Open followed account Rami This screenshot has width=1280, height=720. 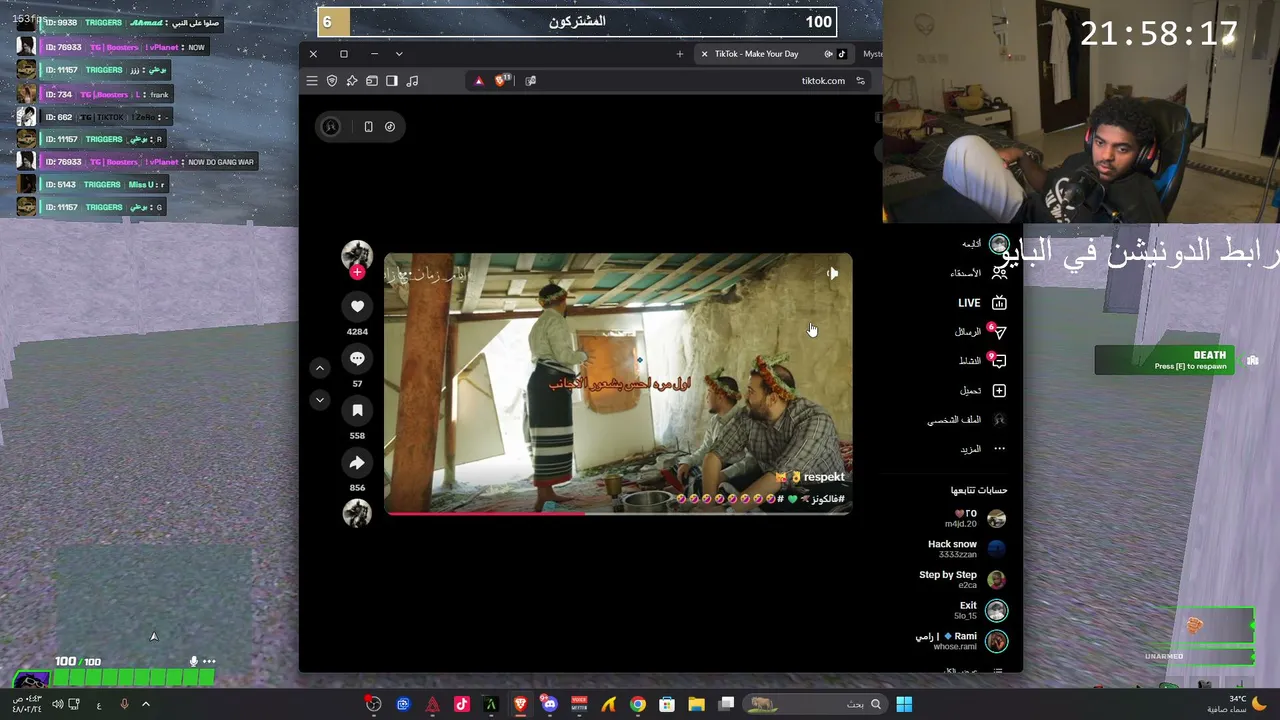pyautogui.click(x=962, y=641)
